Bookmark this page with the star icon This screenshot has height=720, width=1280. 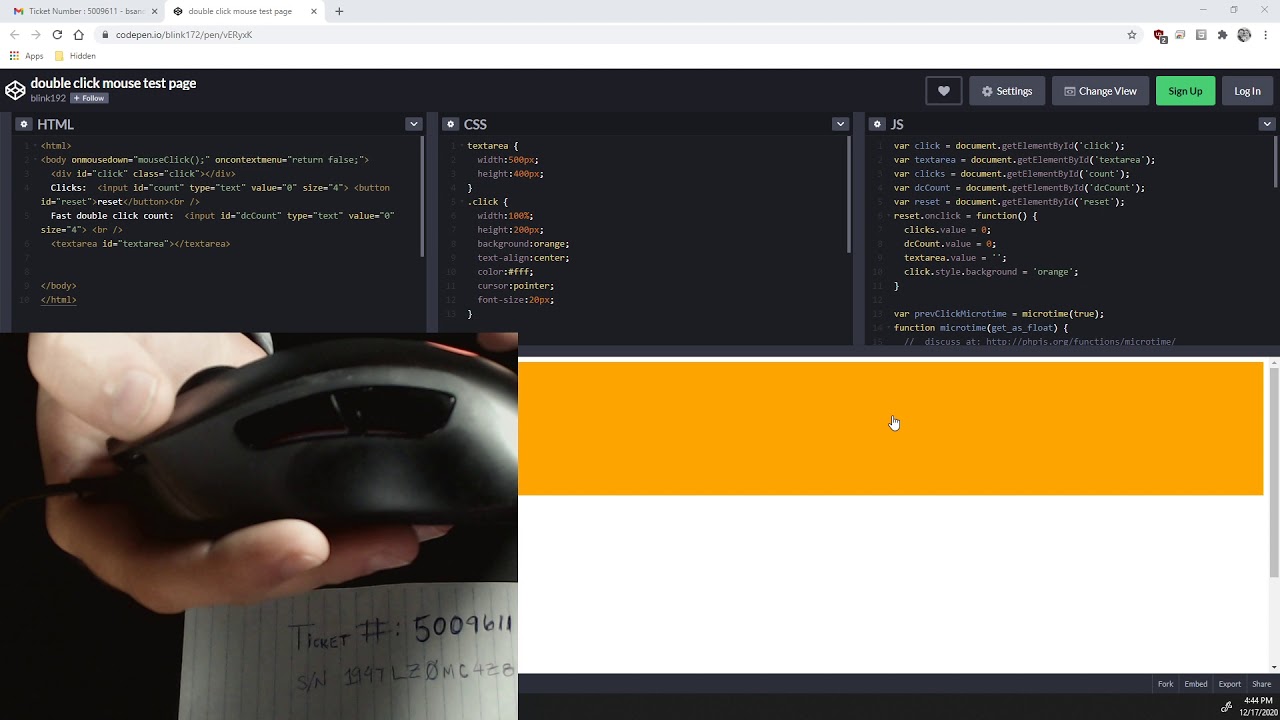coord(1132,34)
